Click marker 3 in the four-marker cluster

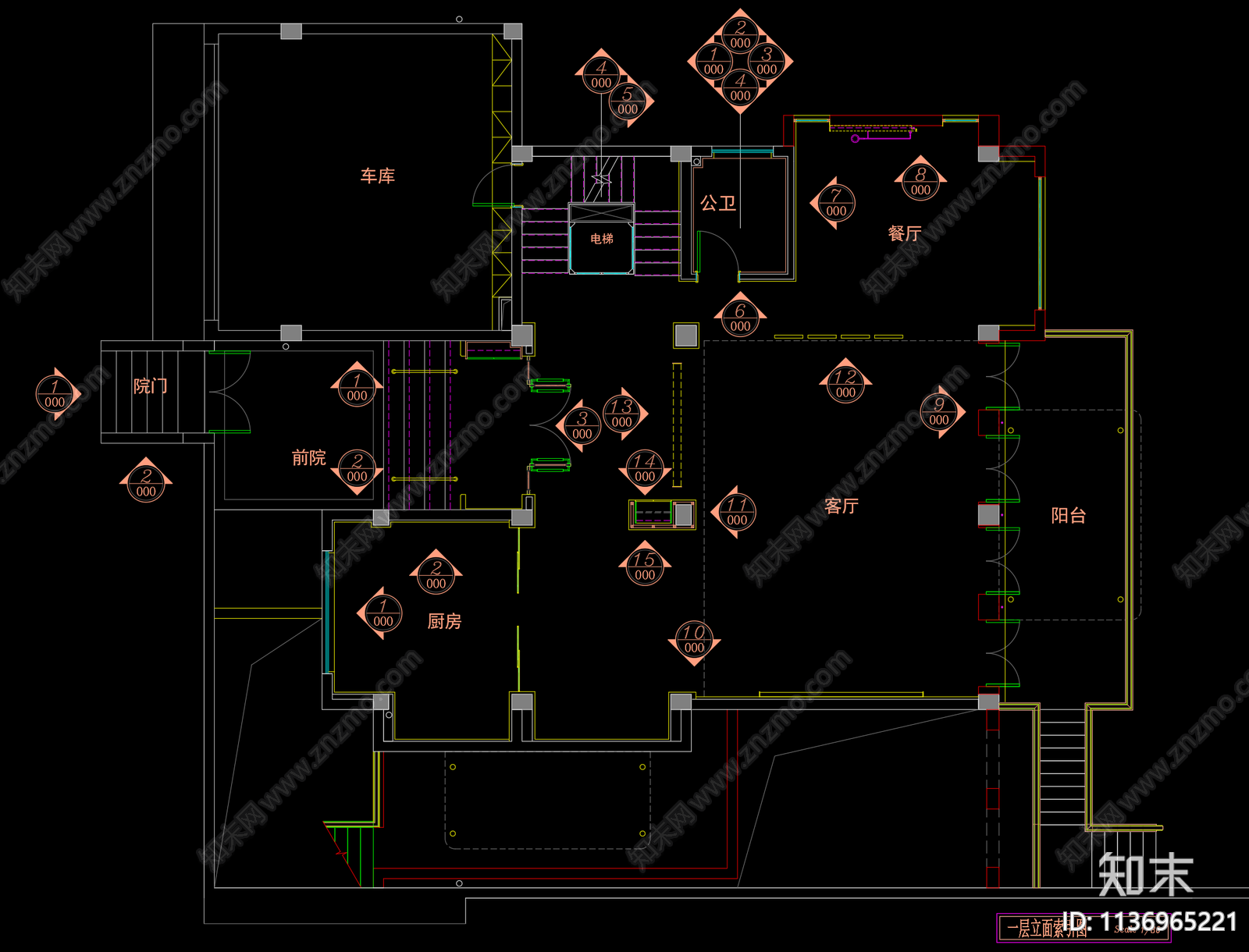click(770, 60)
